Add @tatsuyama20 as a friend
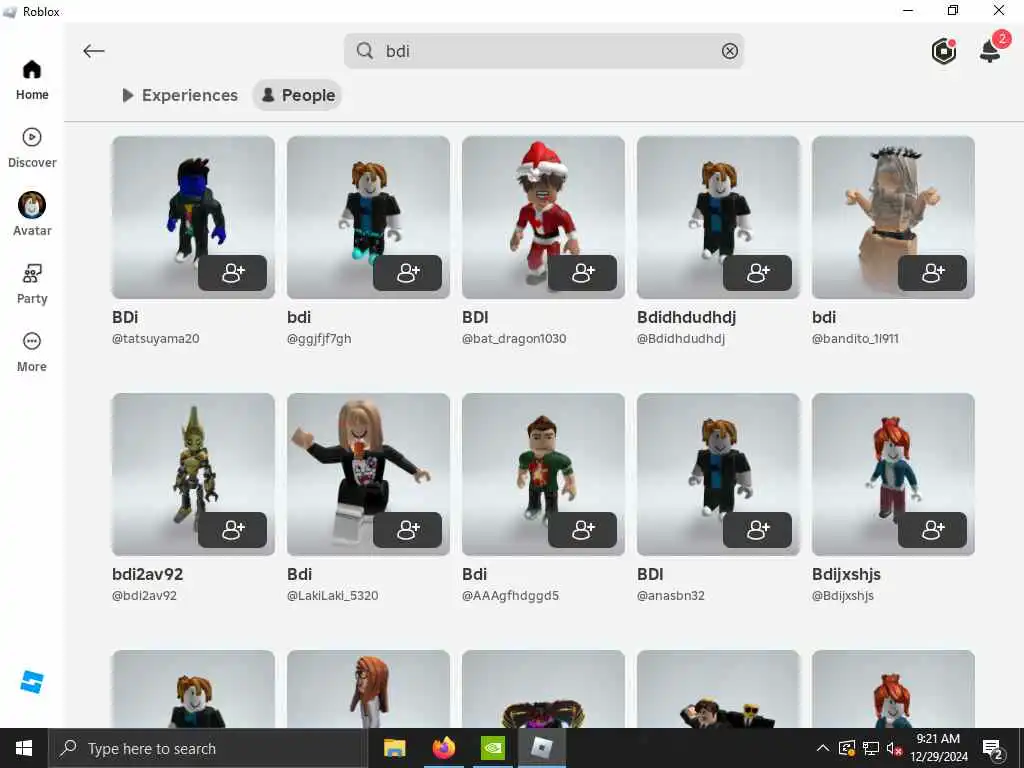 coord(232,273)
